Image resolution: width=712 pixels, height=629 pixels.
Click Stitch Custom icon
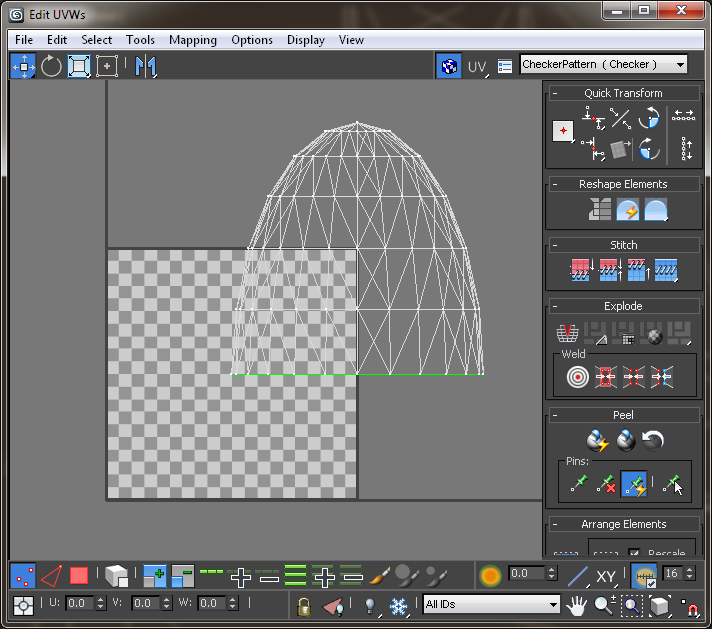coord(666,270)
